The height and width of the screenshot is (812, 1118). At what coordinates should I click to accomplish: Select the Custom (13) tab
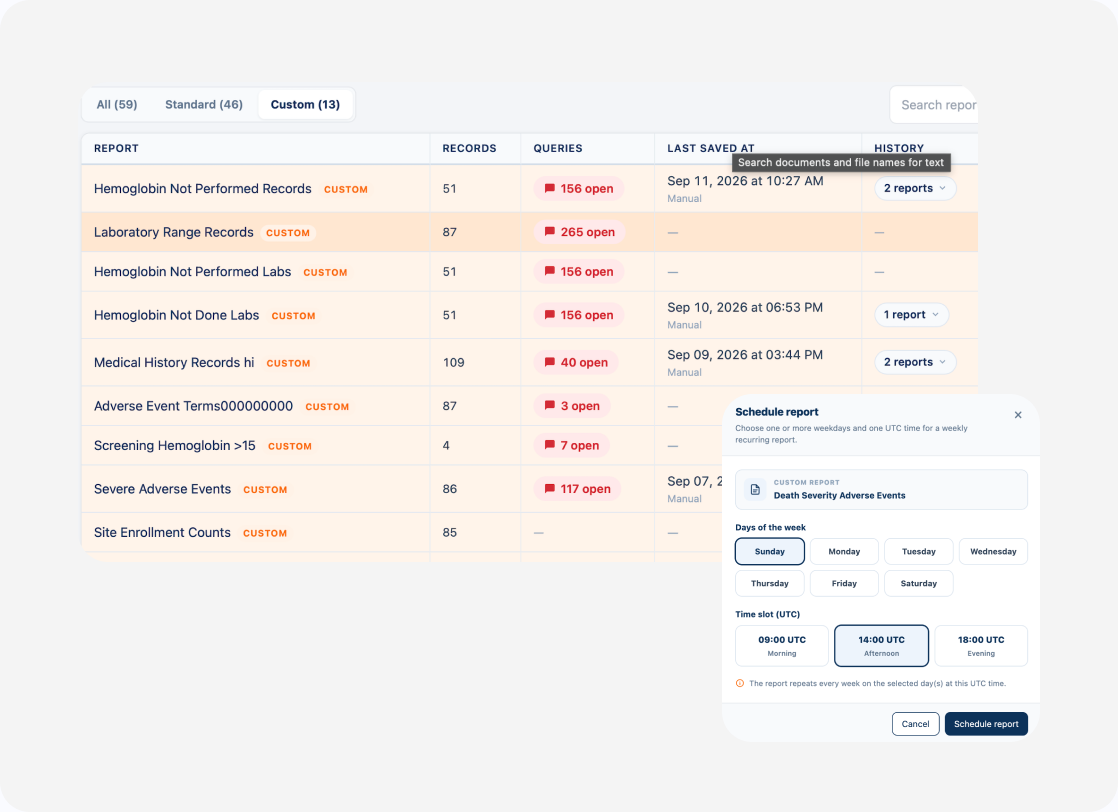pos(305,104)
